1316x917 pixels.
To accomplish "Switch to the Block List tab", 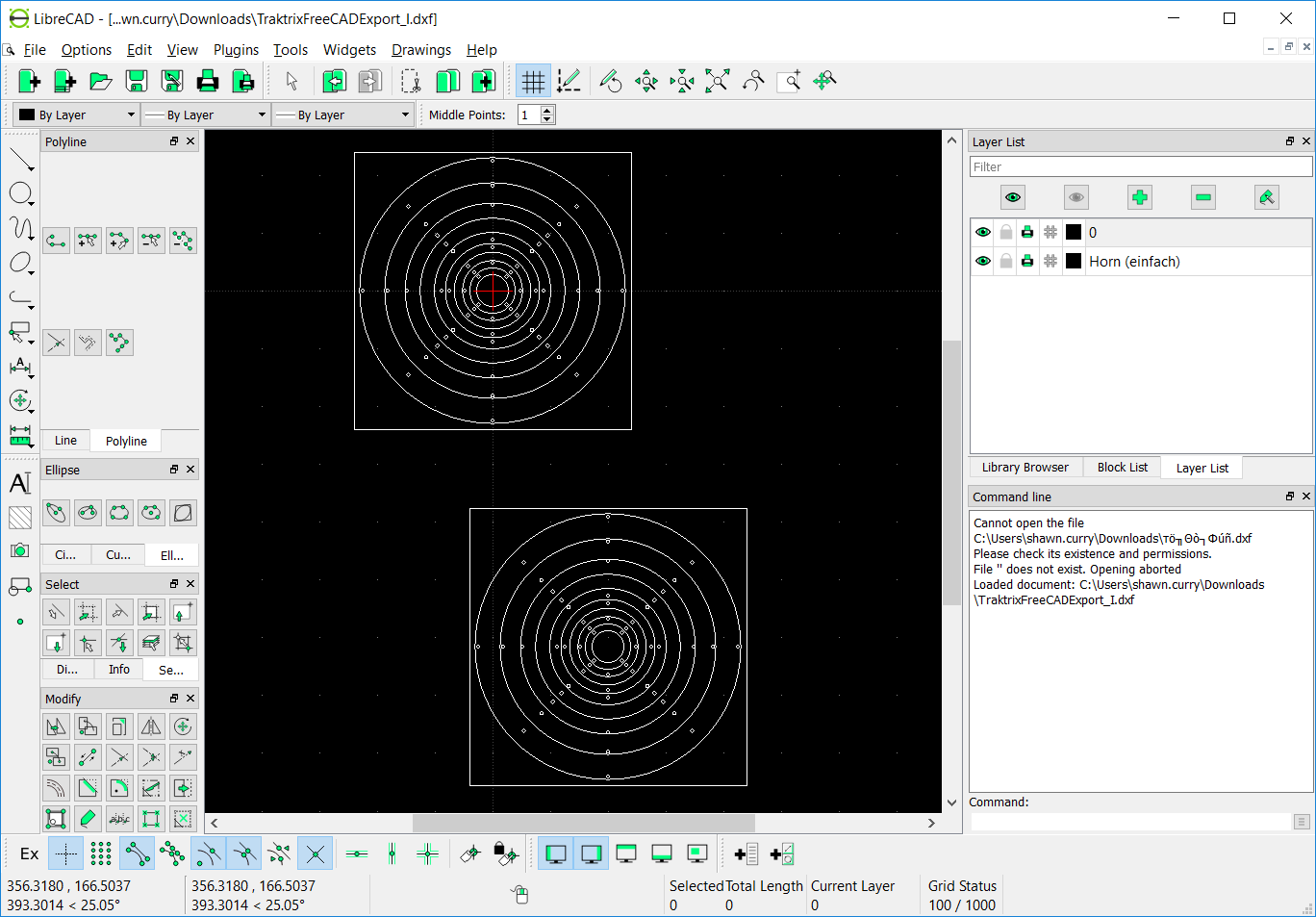I will (1121, 467).
